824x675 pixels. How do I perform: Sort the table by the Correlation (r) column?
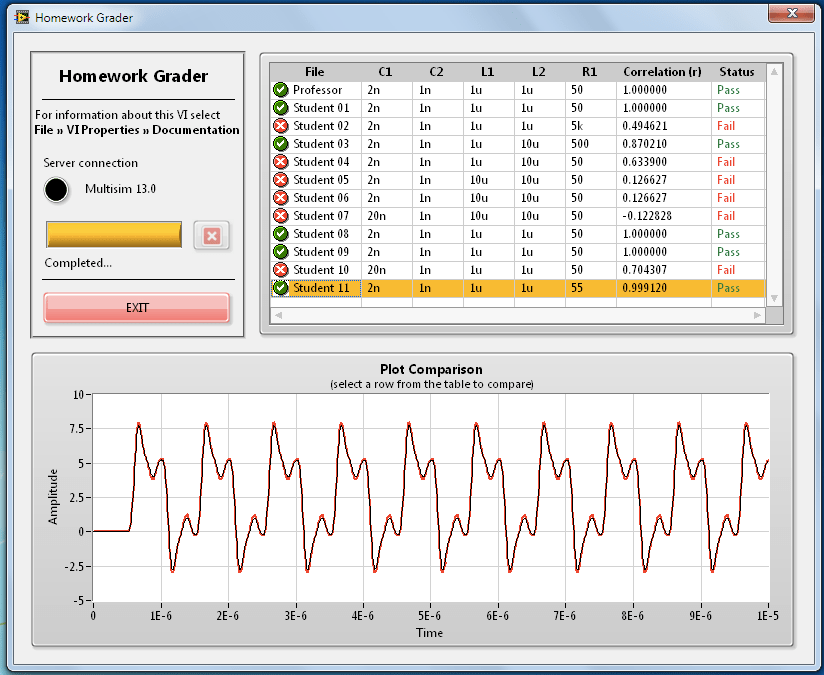pos(664,71)
